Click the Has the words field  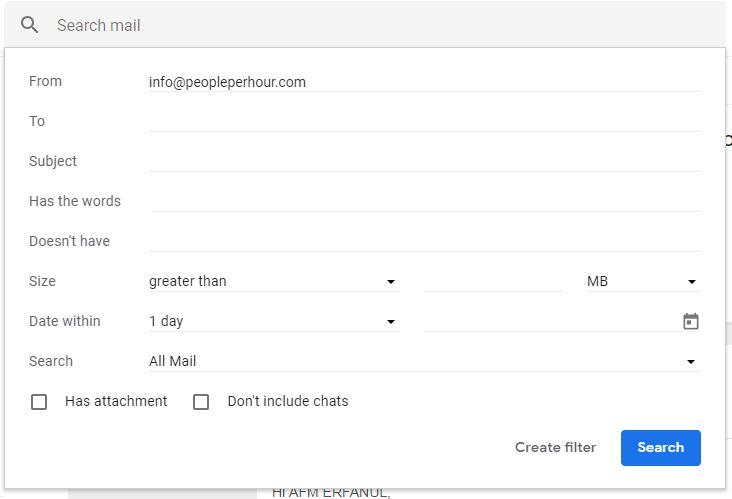tap(424, 202)
